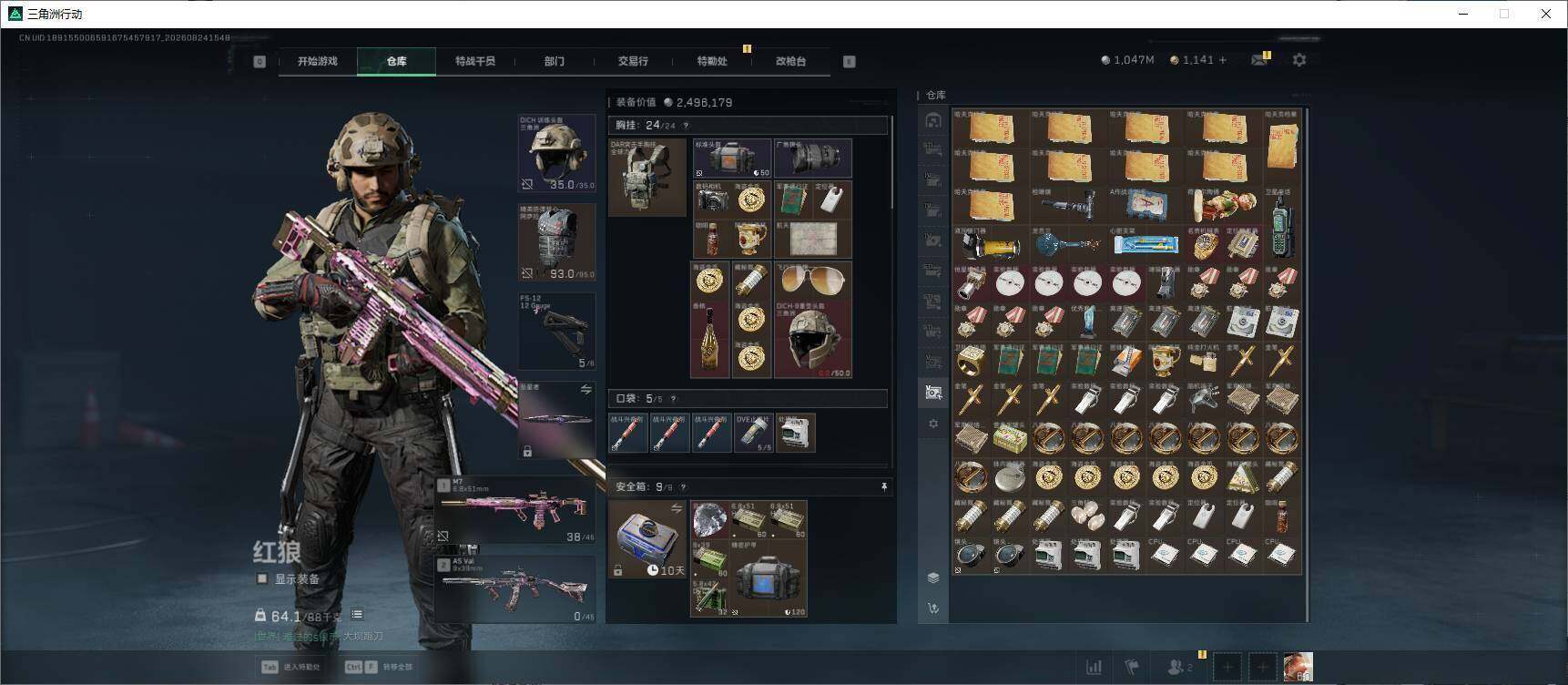Select the gold cup item in chest rig
The width and height of the screenshot is (1568, 685).
[751, 240]
